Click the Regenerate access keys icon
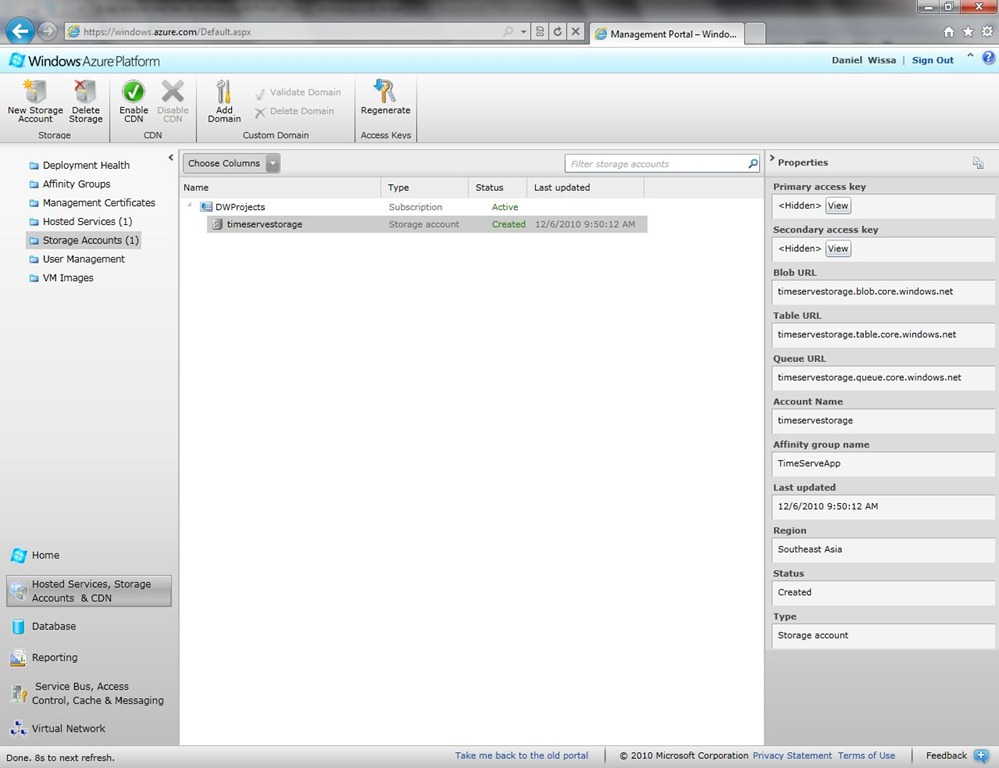Viewport: 999px width, 768px height. [x=385, y=92]
